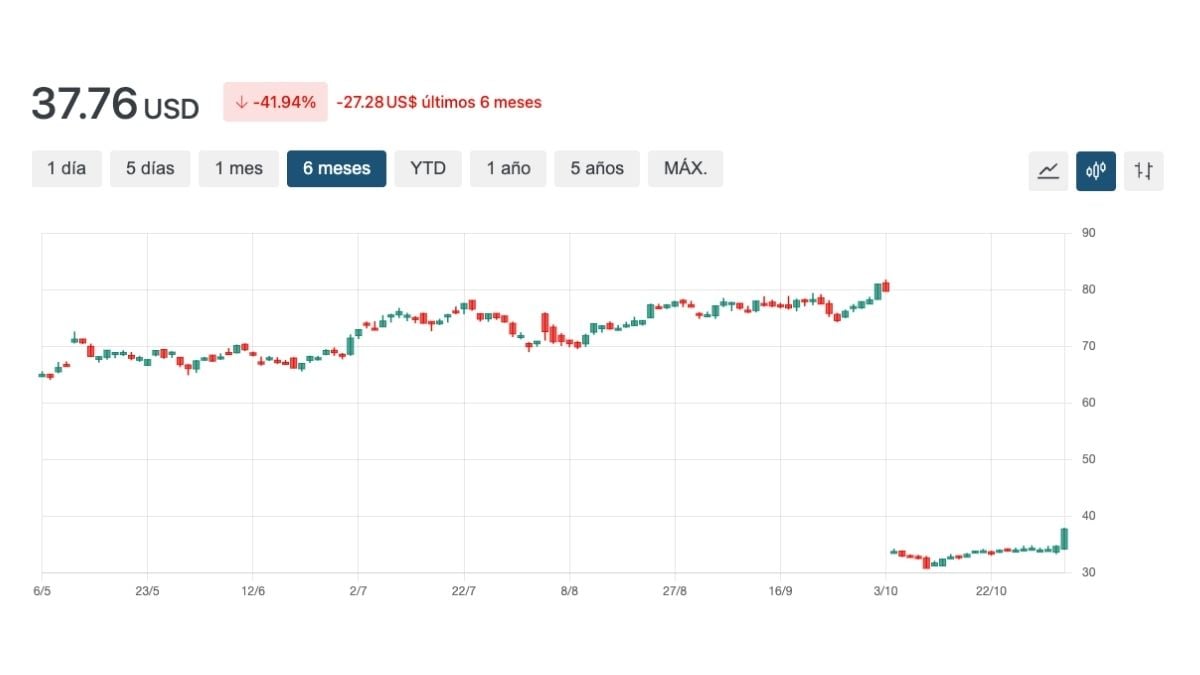
Task: Click the '22/10' date axis label
Action: click(x=992, y=590)
